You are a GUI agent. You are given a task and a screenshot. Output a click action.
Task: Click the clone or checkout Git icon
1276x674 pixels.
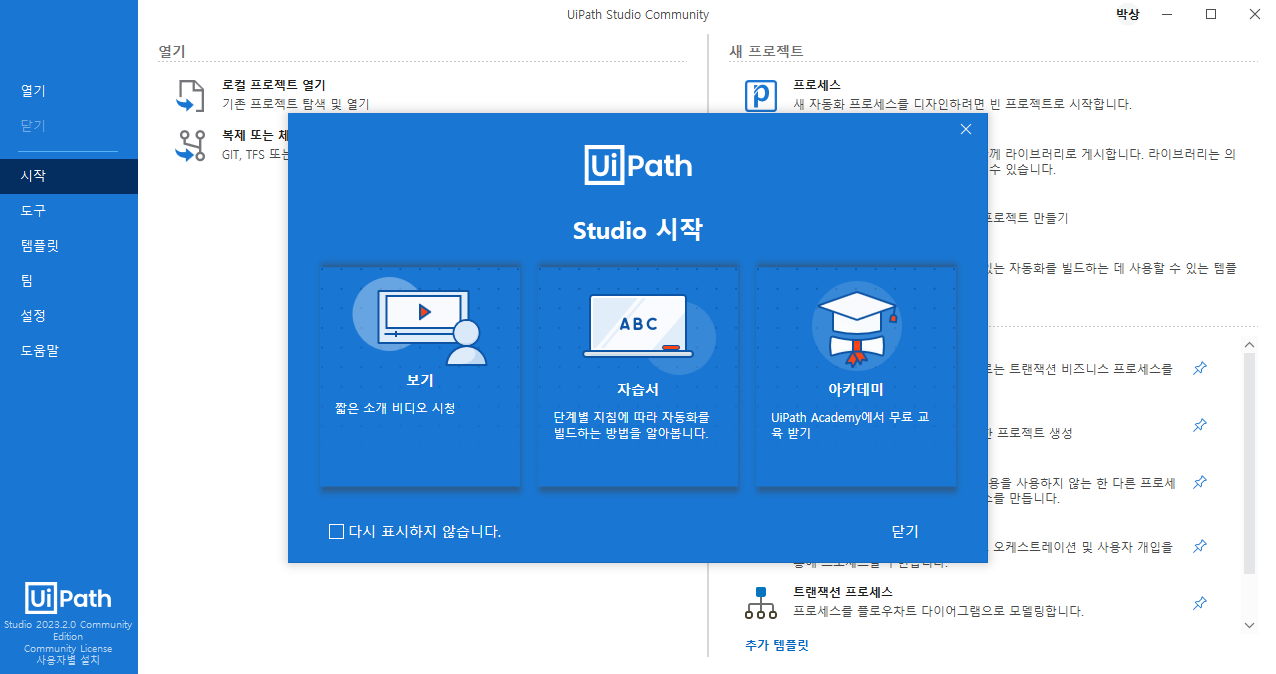point(190,146)
